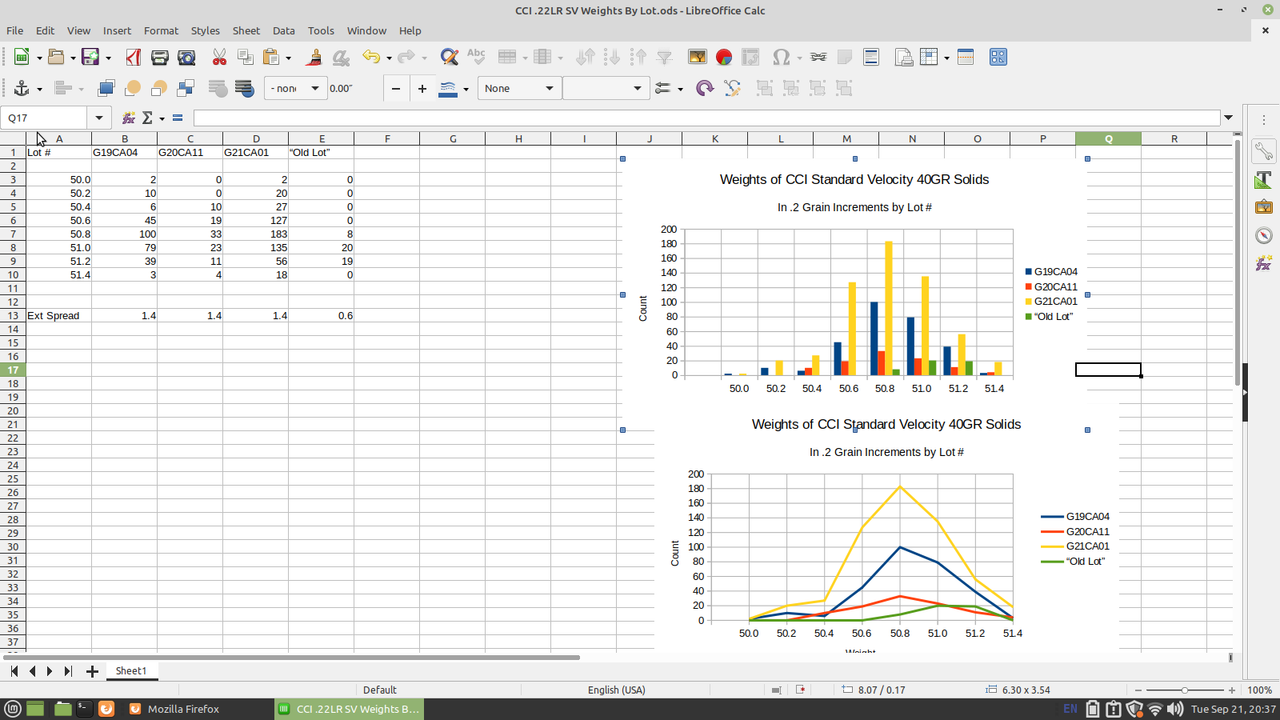Open Mozilla Firefox in taskbar

point(183,709)
